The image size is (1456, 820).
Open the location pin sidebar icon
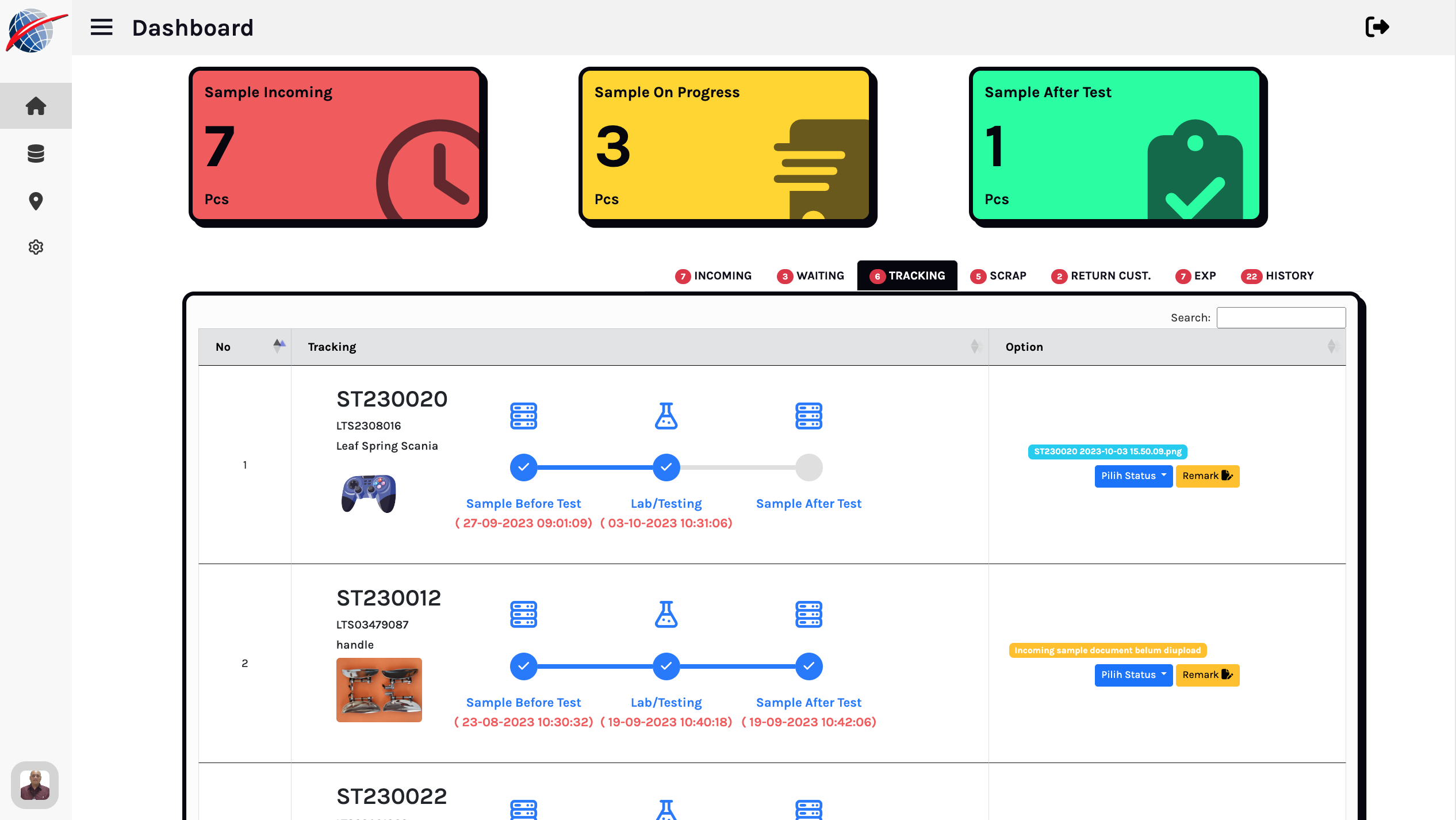(x=36, y=201)
